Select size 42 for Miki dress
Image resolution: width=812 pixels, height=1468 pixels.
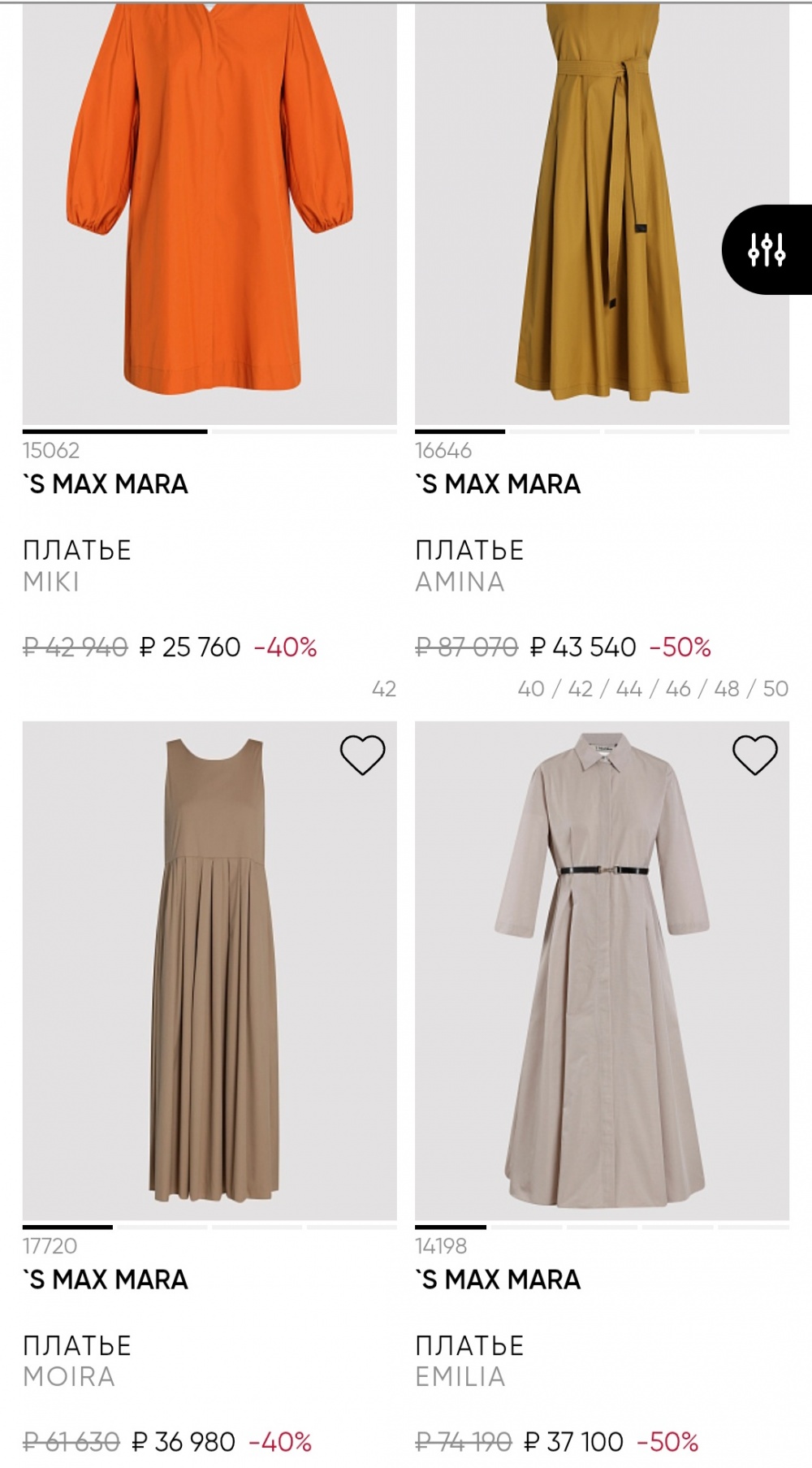383,689
